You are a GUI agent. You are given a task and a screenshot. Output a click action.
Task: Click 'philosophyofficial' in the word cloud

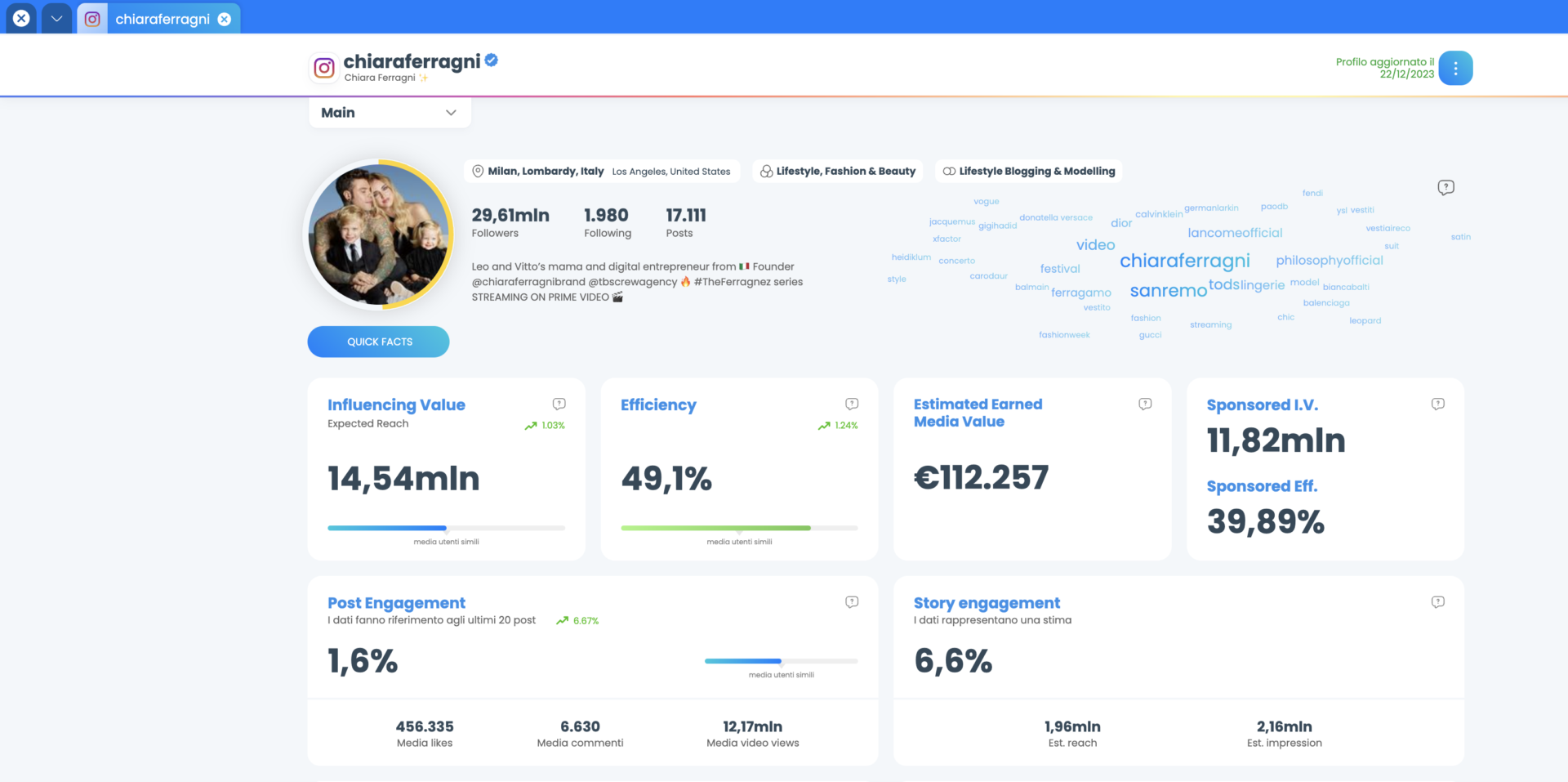click(x=1330, y=261)
